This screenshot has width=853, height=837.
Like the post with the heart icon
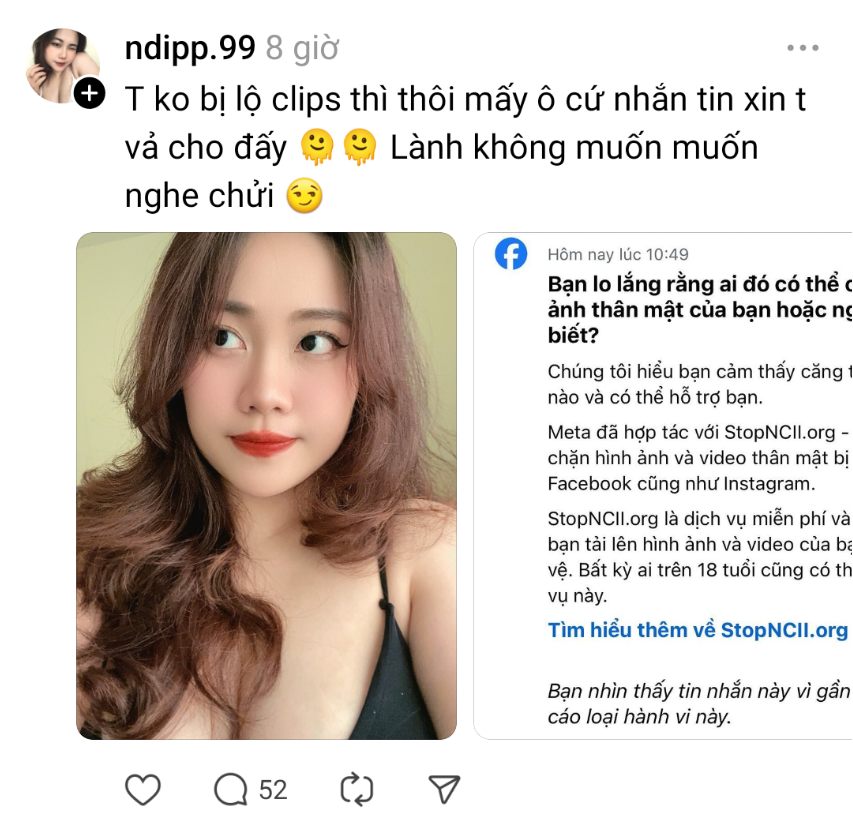(143, 789)
